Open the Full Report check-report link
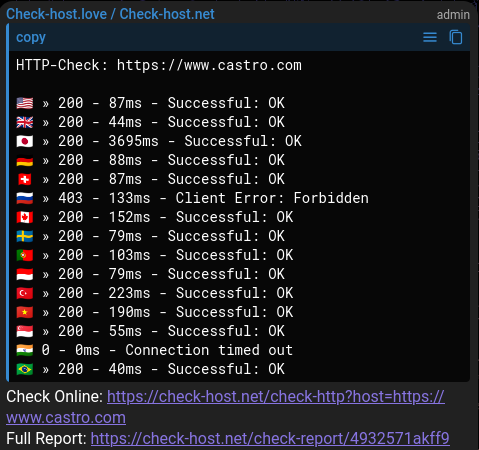 click(270, 438)
